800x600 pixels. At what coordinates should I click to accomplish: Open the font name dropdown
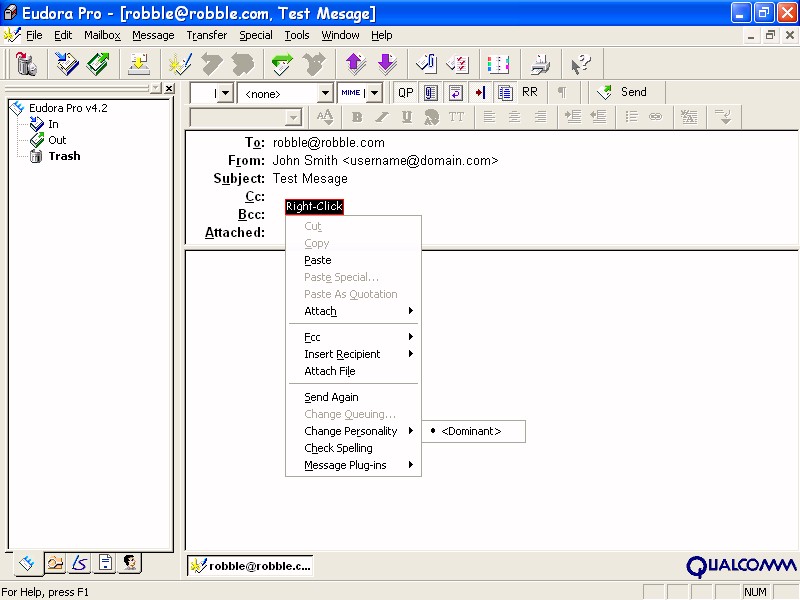(x=293, y=118)
